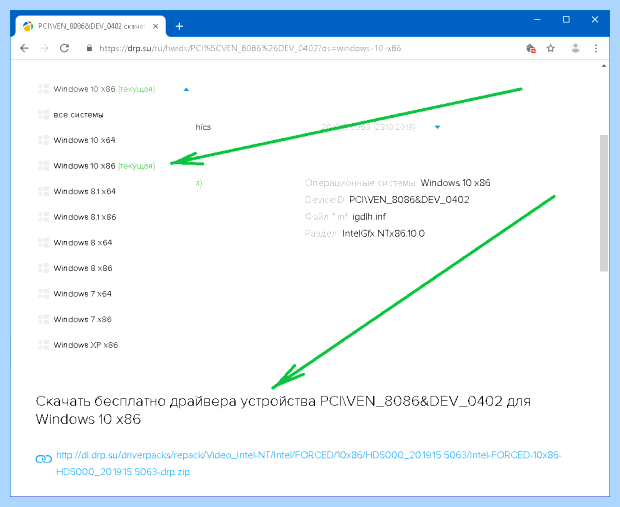
Task: Click the browser forward arrow
Action: click(44, 48)
